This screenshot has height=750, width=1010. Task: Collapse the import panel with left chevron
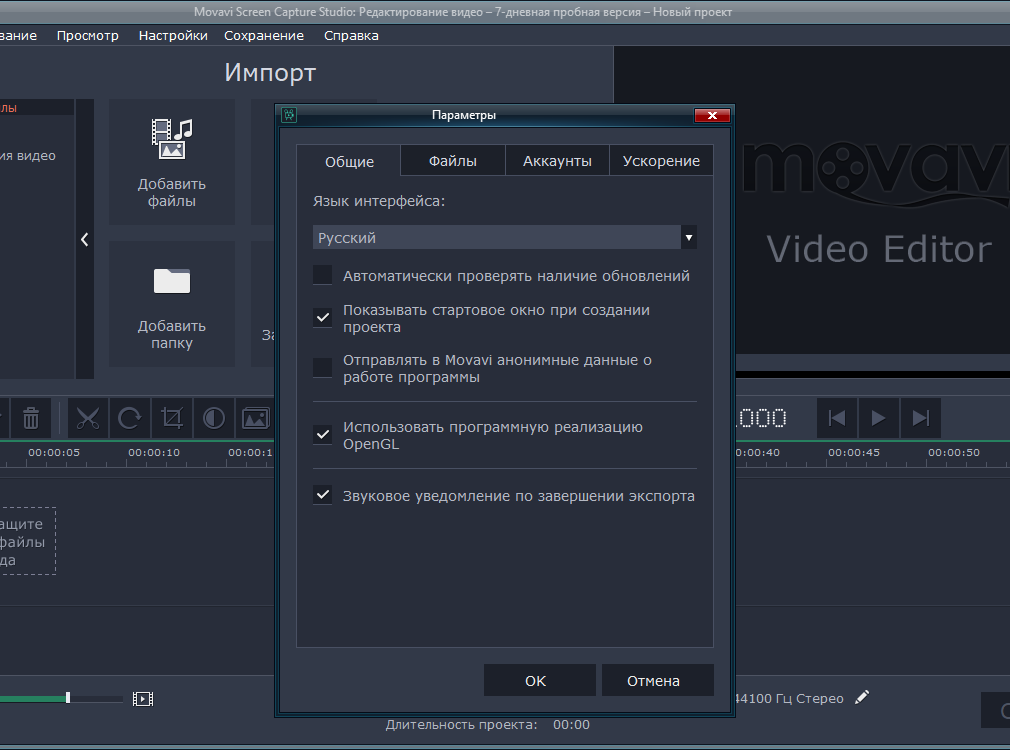[x=85, y=239]
